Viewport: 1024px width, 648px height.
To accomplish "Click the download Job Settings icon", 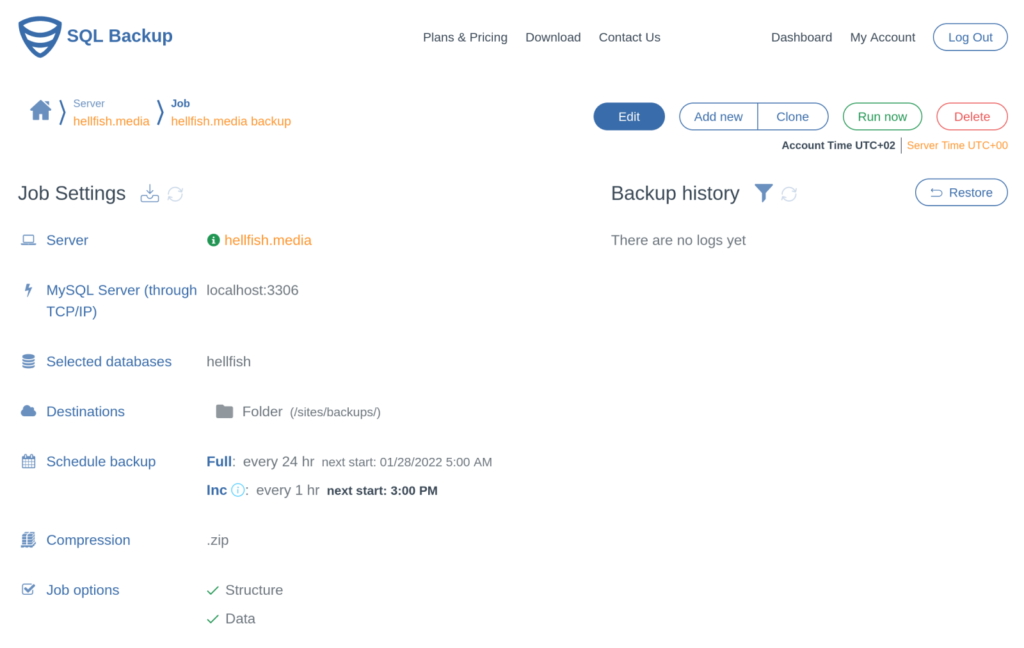I will 149,194.
